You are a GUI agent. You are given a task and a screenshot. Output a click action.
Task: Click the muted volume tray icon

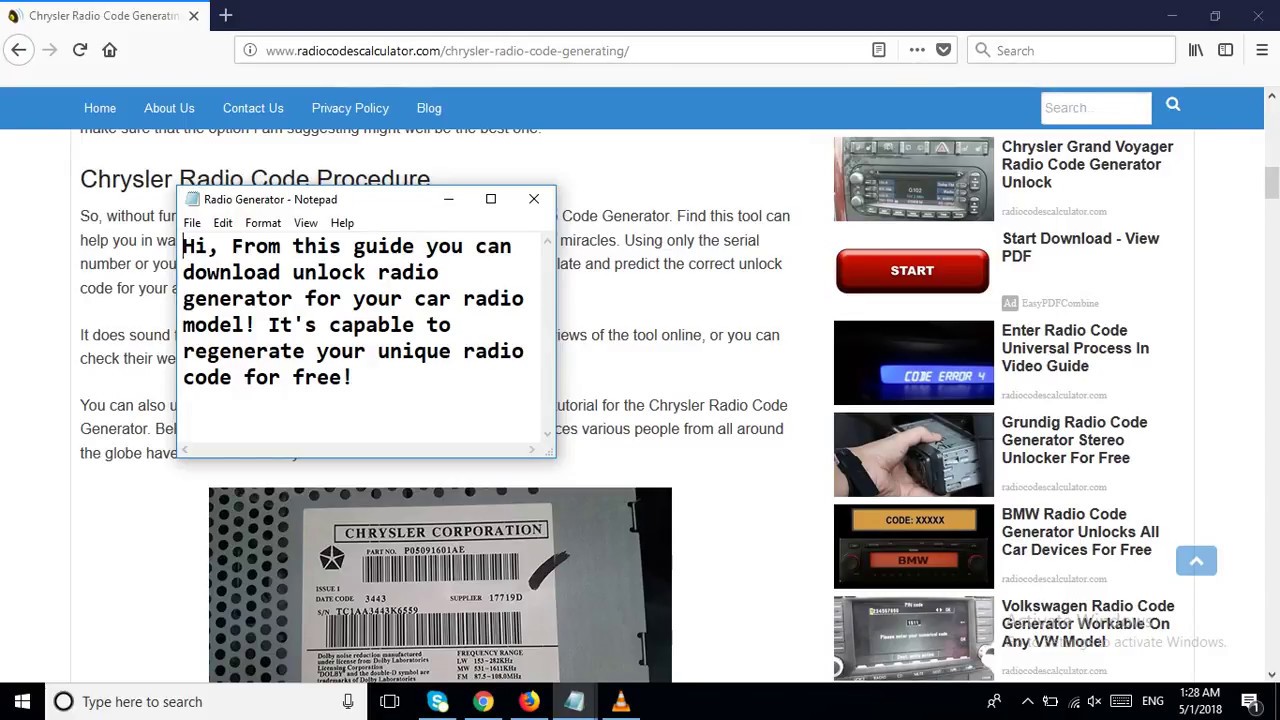(x=1094, y=702)
